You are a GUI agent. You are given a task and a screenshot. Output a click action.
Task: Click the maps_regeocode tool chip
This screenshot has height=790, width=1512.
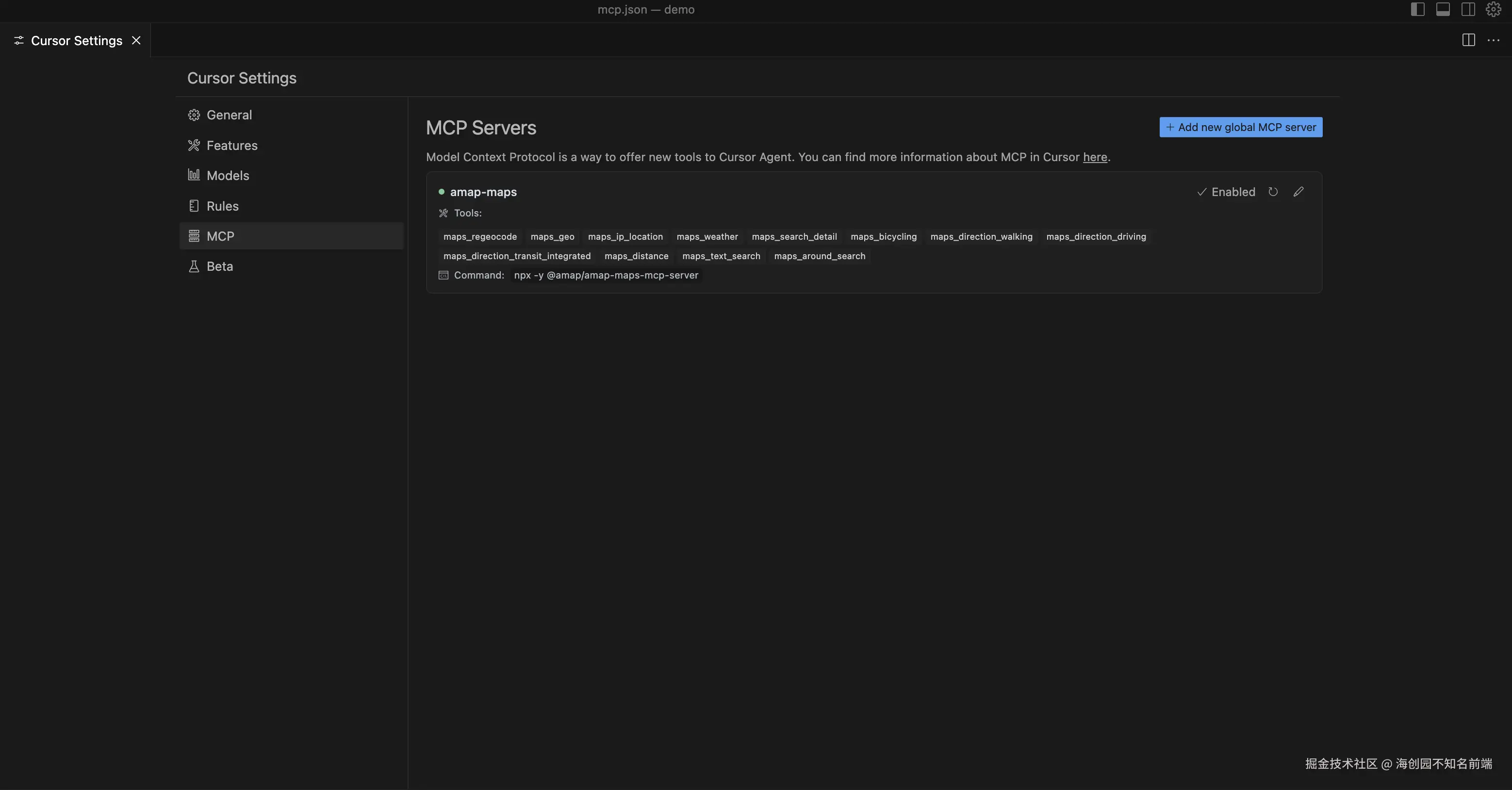tap(480, 236)
